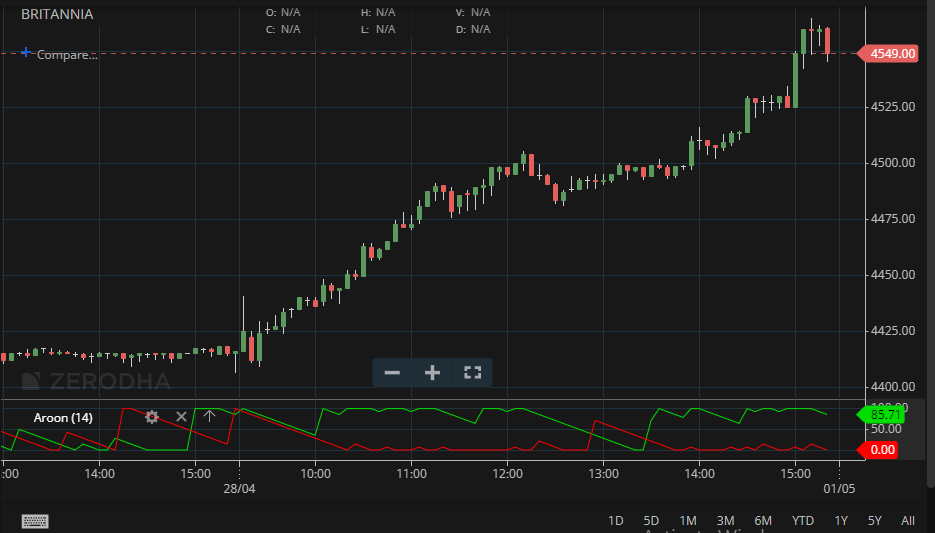This screenshot has height=533, width=935.
Task: Click the C: N/A close value
Action: point(283,29)
